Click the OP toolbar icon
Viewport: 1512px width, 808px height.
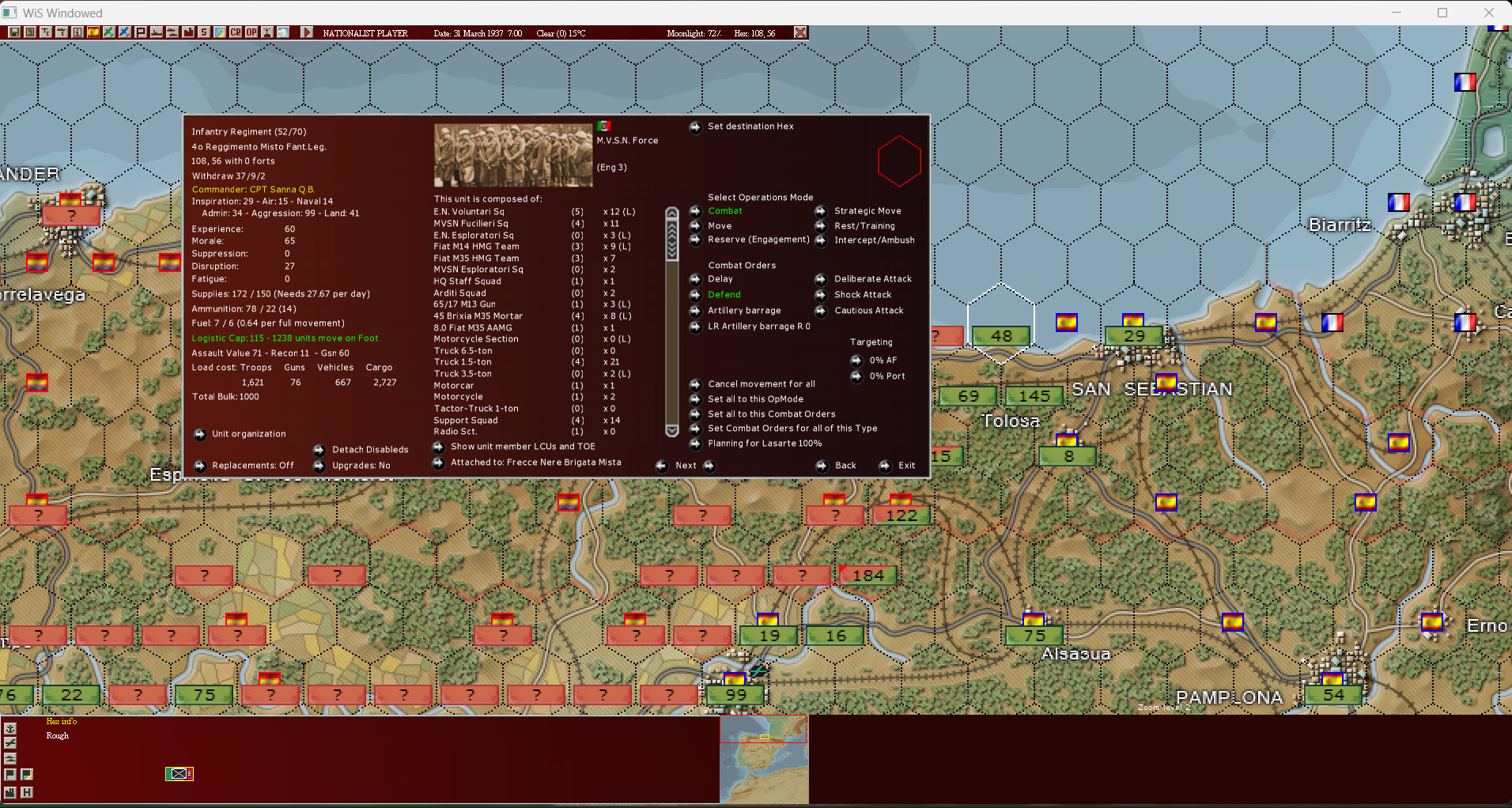(251, 32)
